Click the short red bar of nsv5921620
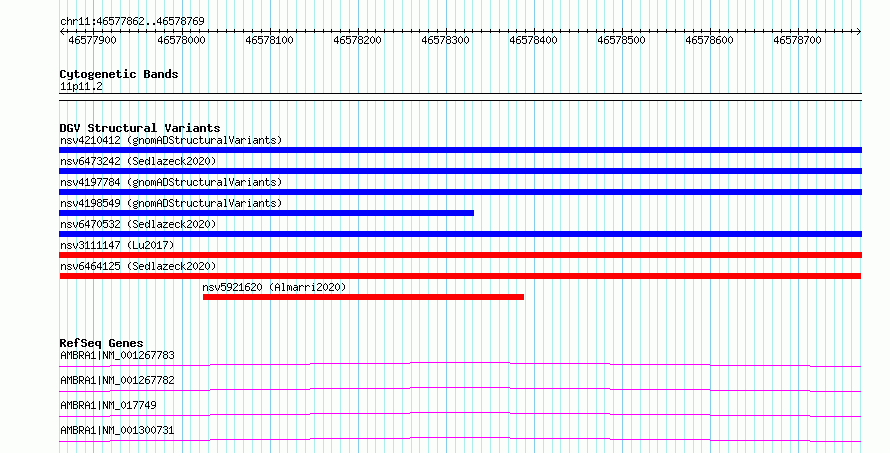 (363, 297)
